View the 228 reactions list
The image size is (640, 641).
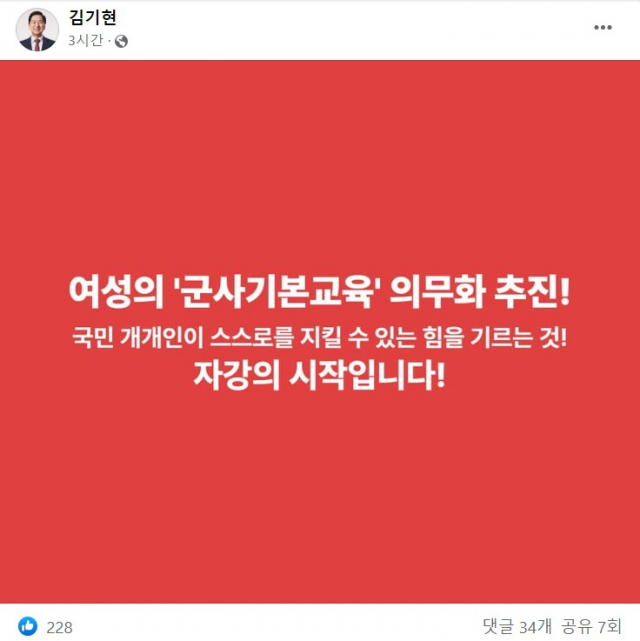(60, 627)
